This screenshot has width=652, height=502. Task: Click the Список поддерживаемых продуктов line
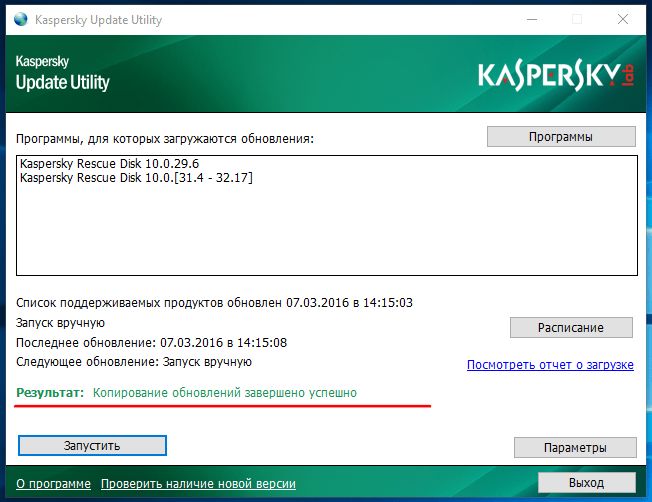coord(214,302)
